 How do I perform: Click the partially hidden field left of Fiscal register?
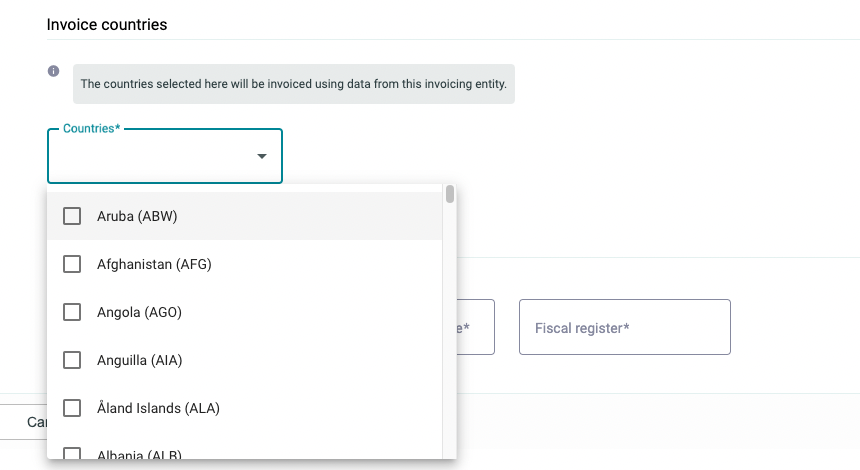coord(476,327)
